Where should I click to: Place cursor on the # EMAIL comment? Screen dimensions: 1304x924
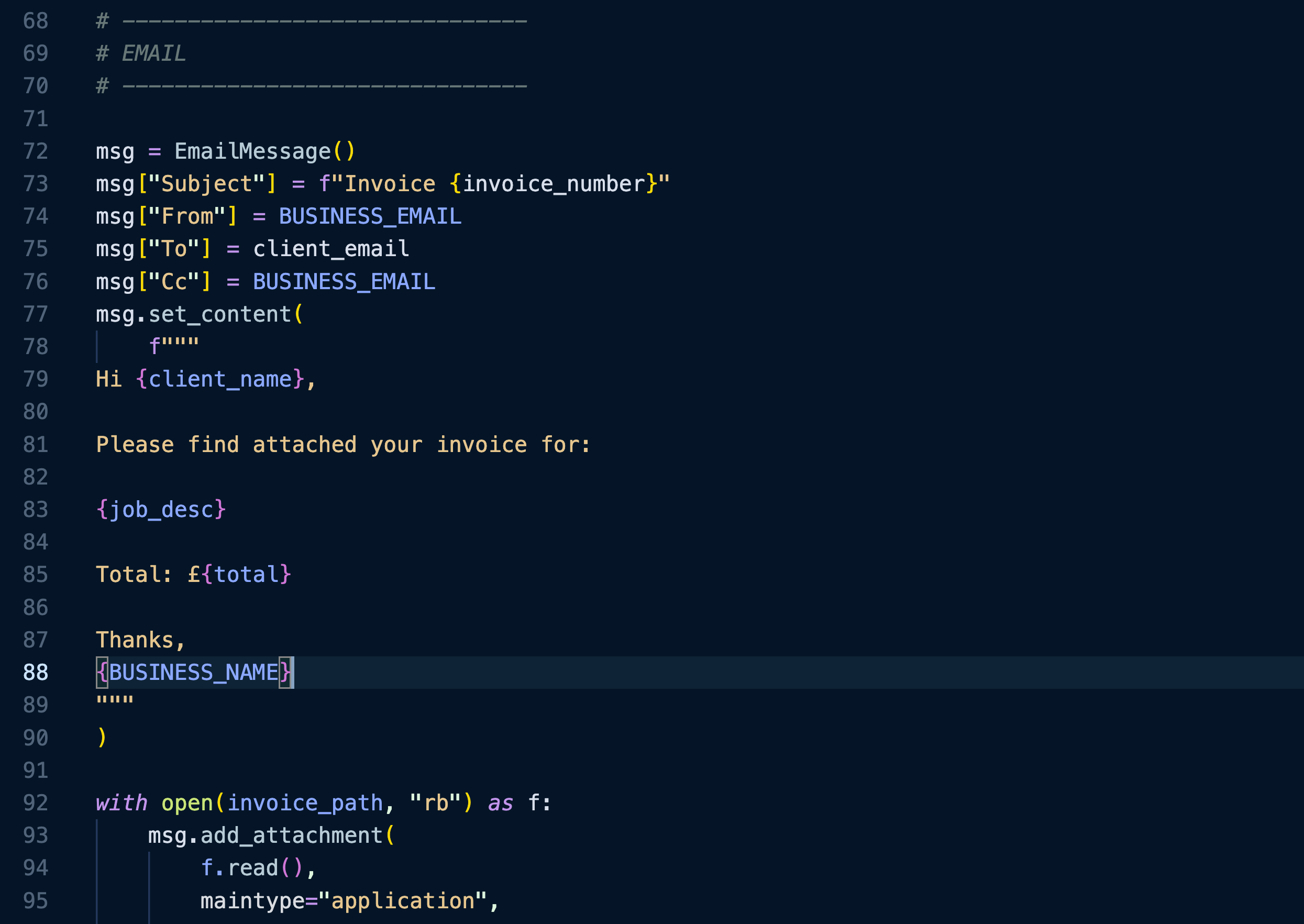tap(141, 53)
